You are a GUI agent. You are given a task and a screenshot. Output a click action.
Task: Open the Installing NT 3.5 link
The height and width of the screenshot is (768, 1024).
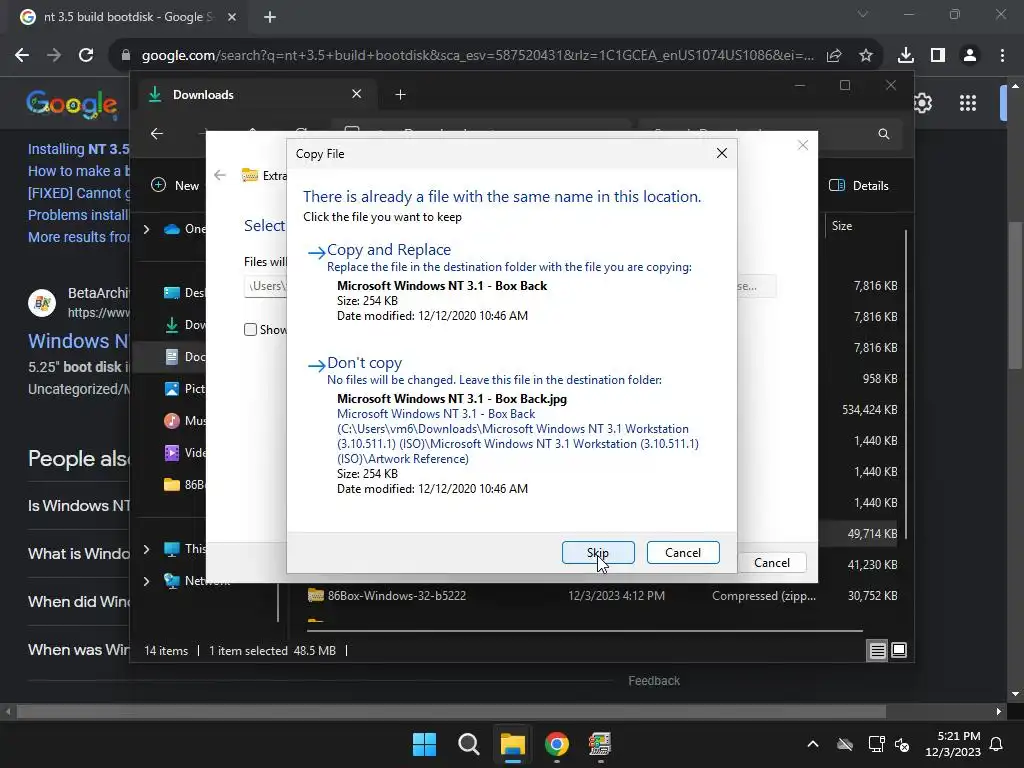78,149
